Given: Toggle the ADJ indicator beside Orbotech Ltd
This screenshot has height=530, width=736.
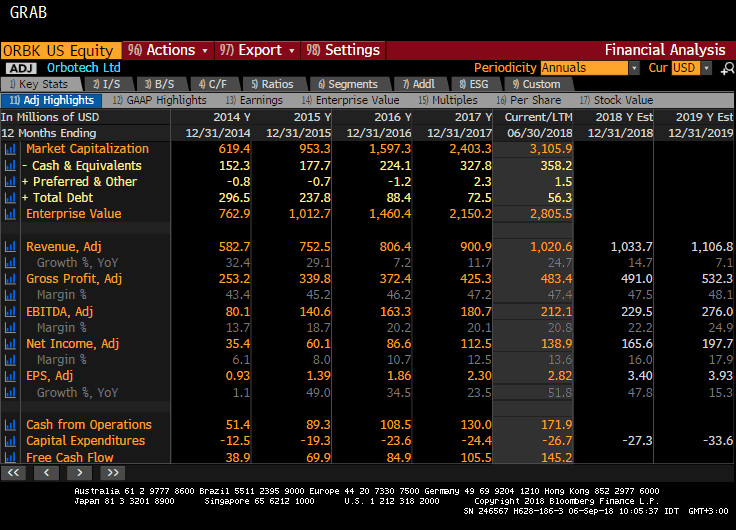Looking at the screenshot, I should 21,69.
